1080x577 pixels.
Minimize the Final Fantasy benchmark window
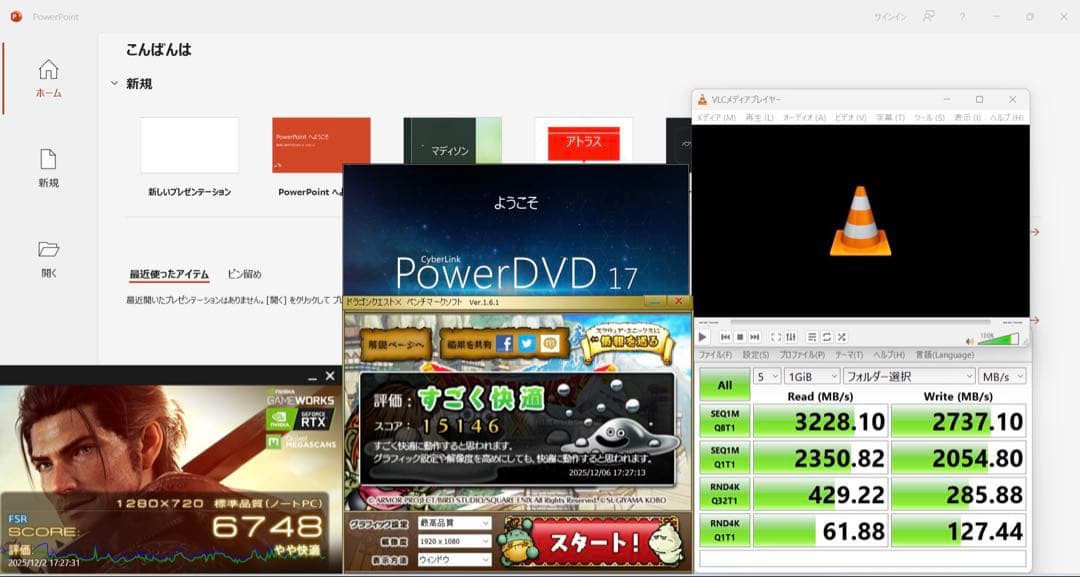coord(312,377)
